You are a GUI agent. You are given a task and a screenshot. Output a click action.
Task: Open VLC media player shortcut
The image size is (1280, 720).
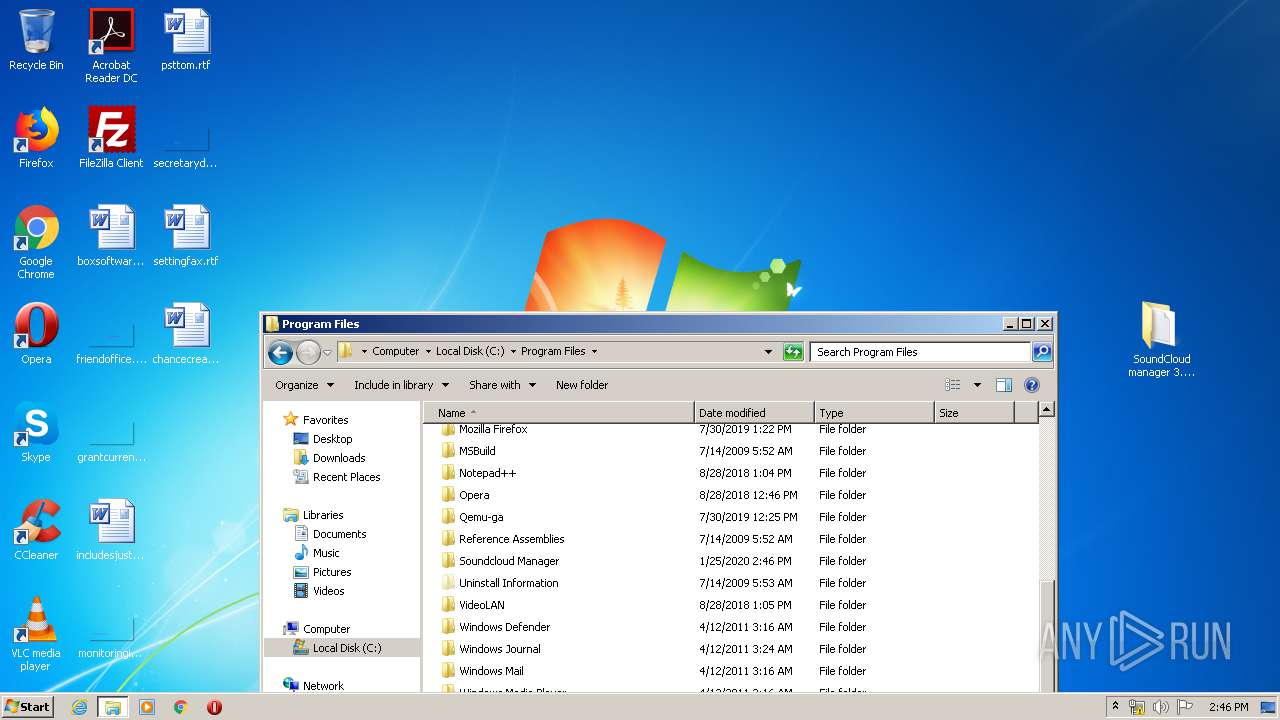[36, 634]
